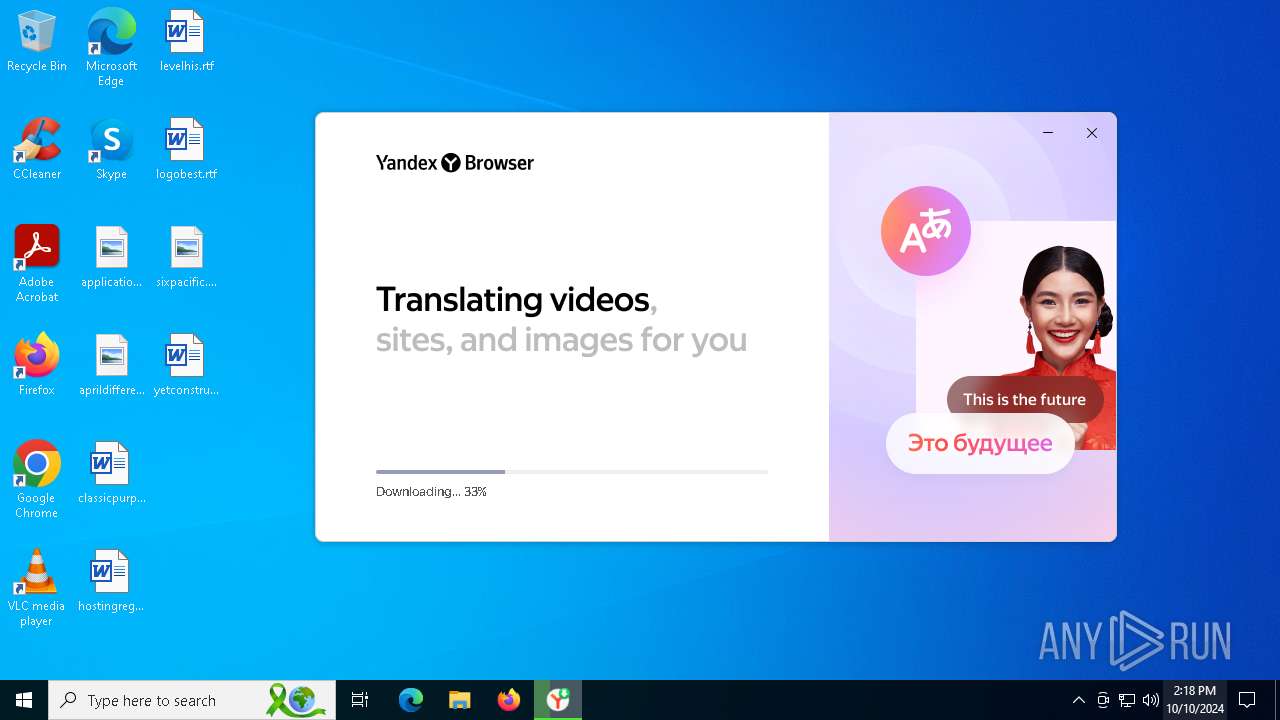Select the Google Chrome desktop shortcut

(x=37, y=480)
